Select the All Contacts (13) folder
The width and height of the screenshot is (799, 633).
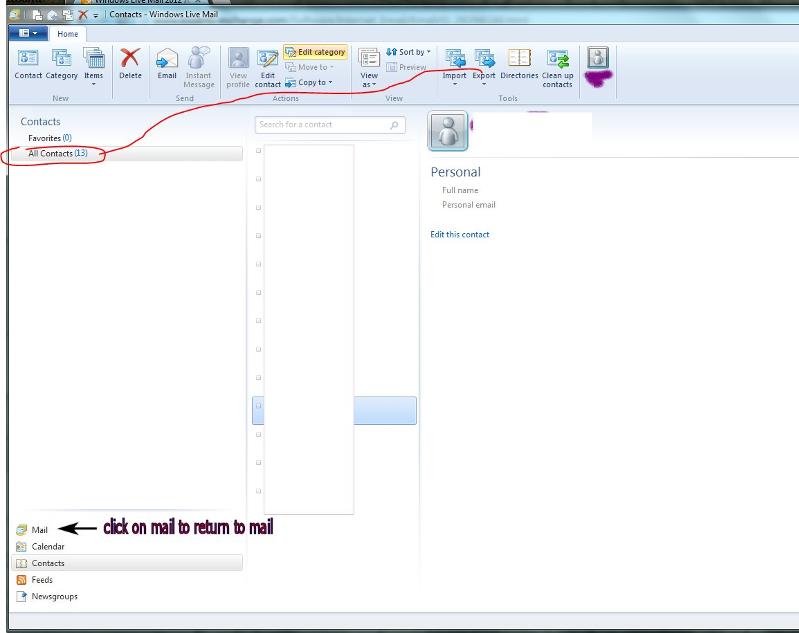126,153
